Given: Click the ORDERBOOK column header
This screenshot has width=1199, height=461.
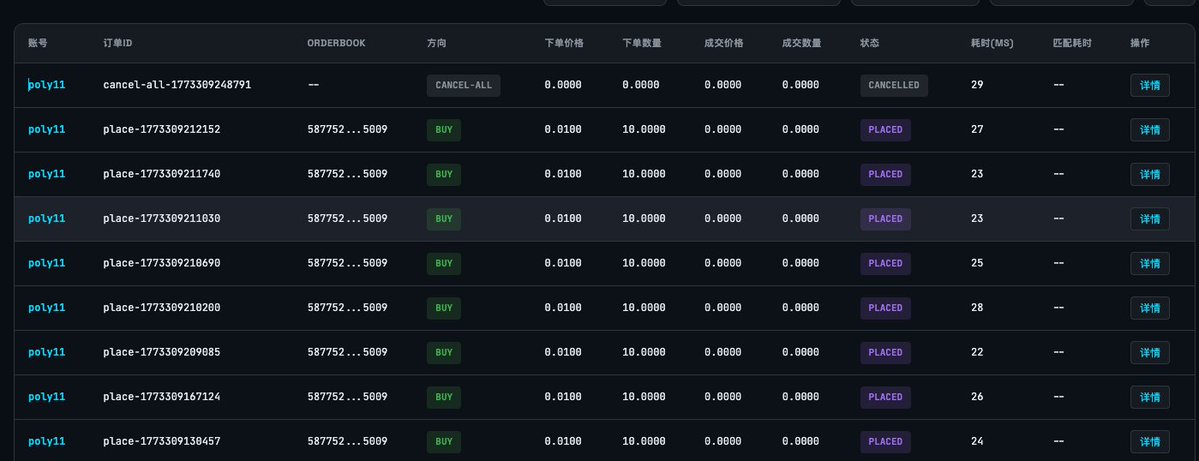Looking at the screenshot, I should [336, 44].
